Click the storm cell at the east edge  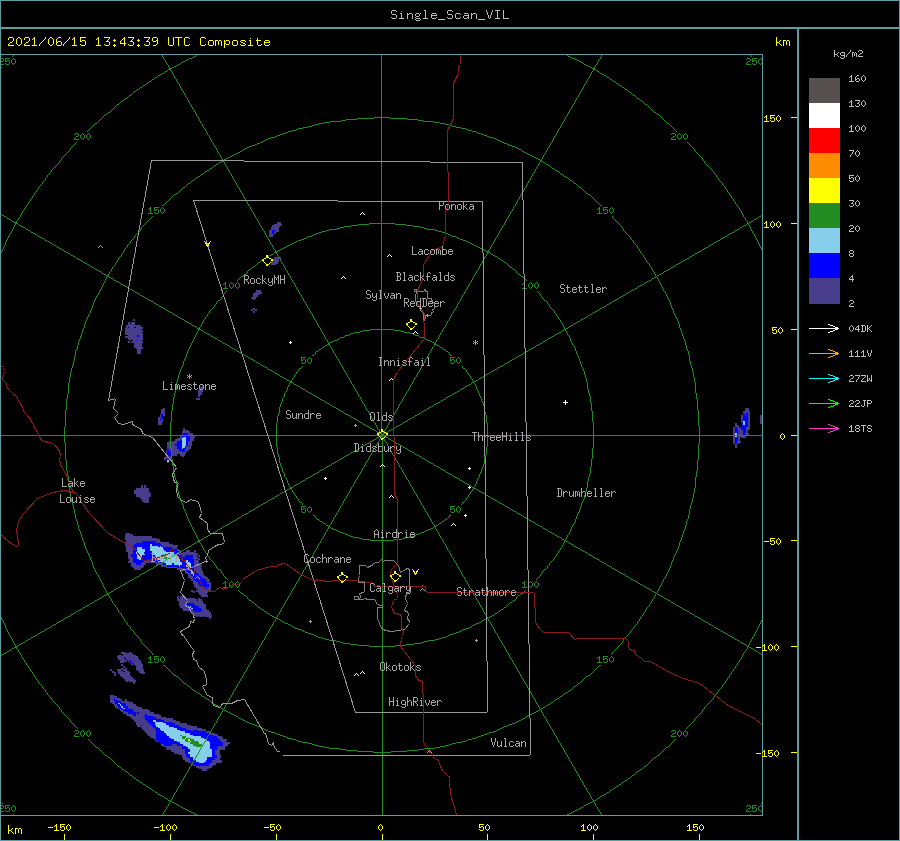pos(742,427)
